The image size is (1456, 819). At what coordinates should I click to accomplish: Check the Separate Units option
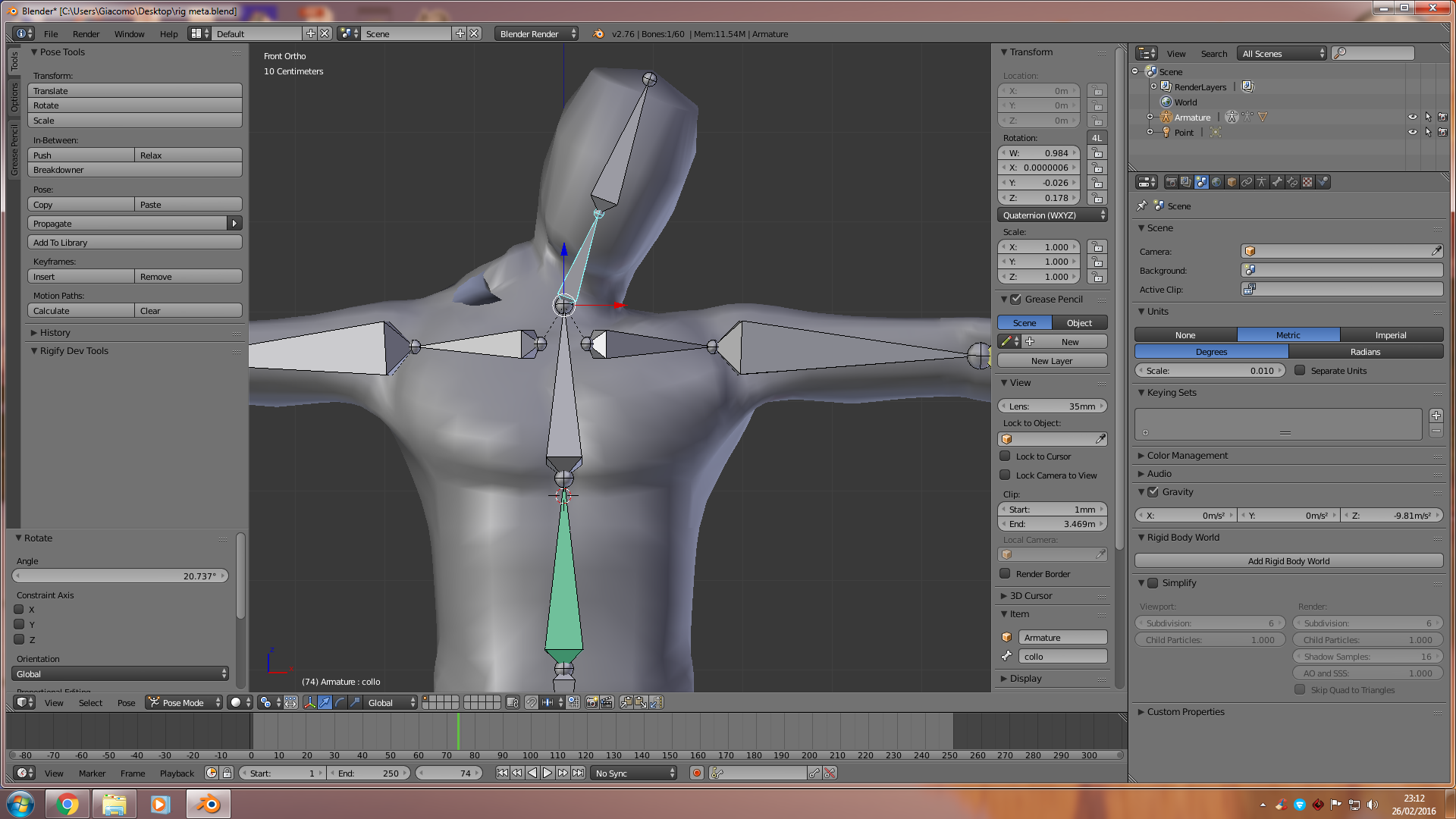1300,371
